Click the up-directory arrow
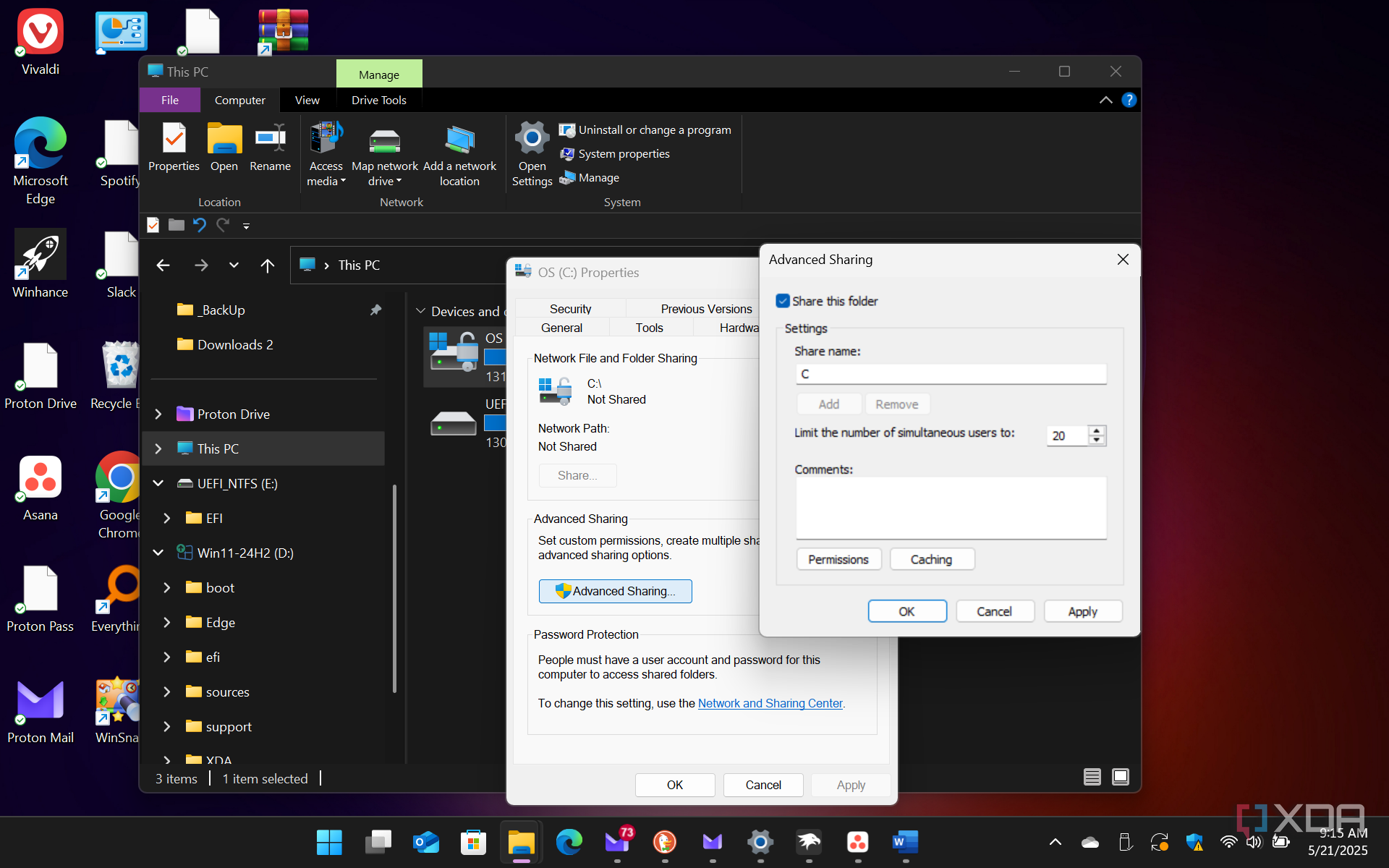The width and height of the screenshot is (1389, 868). 268,265
